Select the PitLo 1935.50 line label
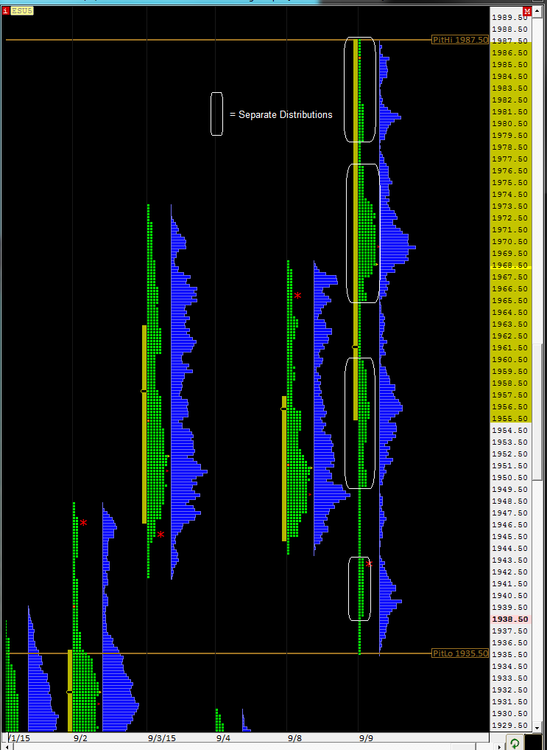The image size is (547, 750). pos(460,653)
